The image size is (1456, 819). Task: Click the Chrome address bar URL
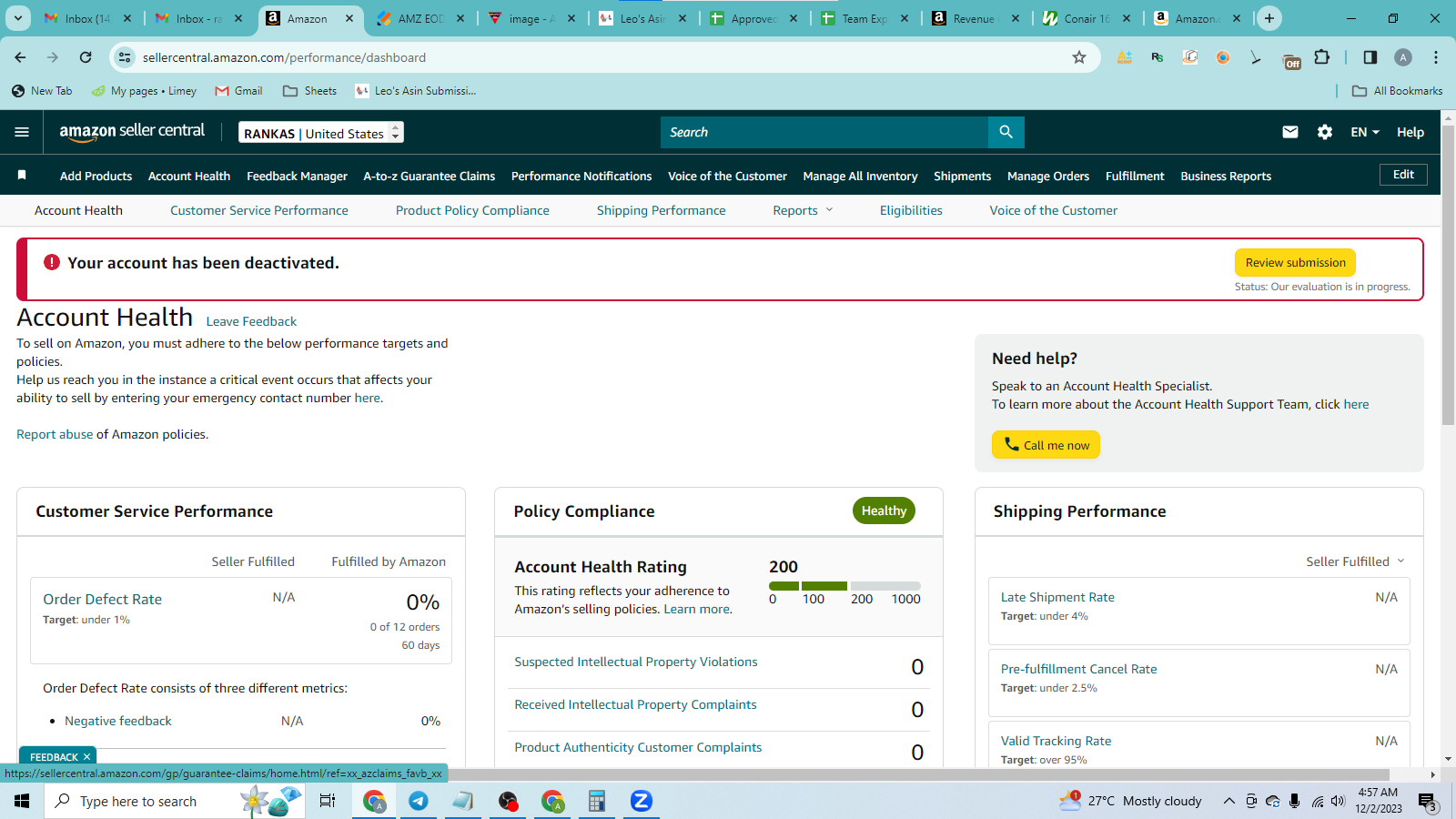pyautogui.click(x=284, y=57)
